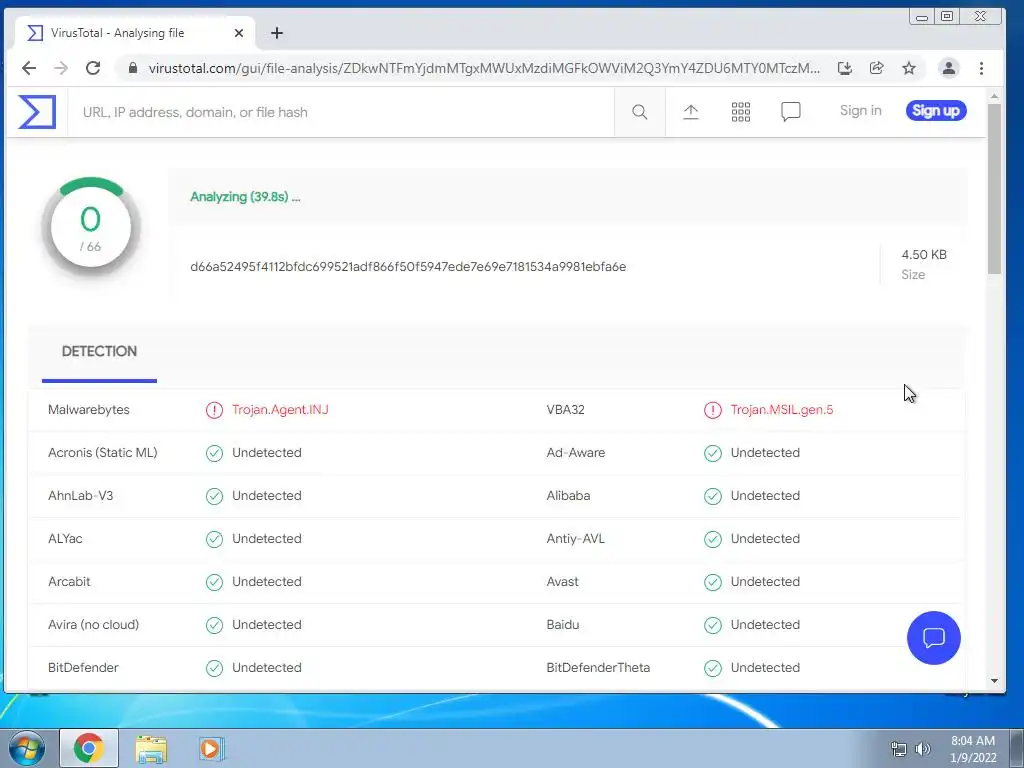Screen dimensions: 1024x768
Task: Click the search magnifier icon
Action: pos(639,112)
